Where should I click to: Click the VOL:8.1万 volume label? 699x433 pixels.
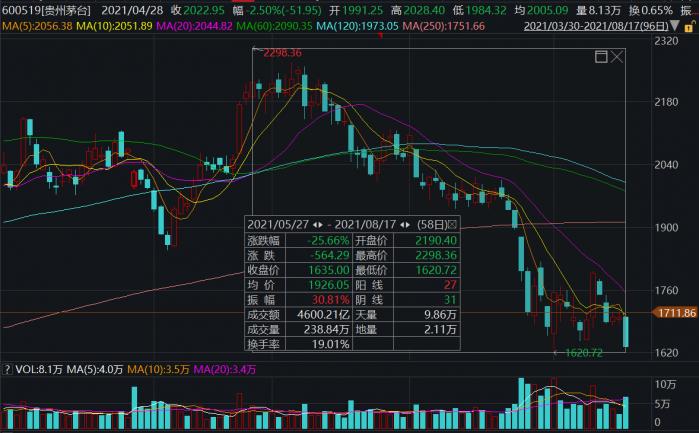39,369
